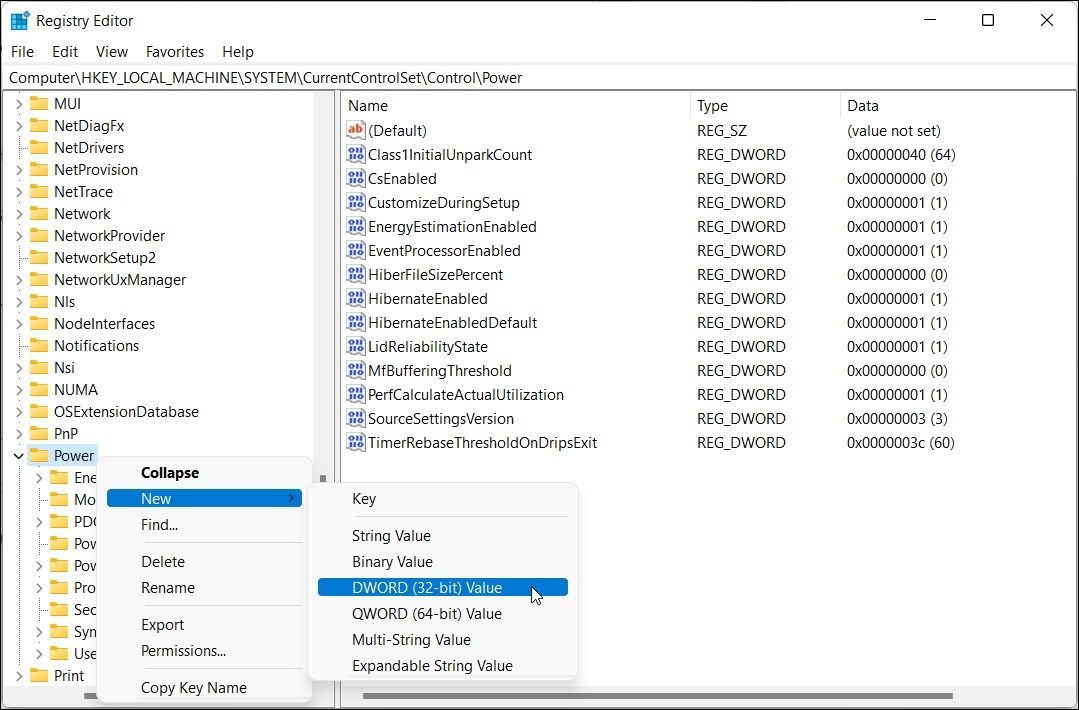Viewport: 1079px width, 710px height.
Task: Click the HibernateEnabledDefault DWORD icon
Action: (355, 323)
